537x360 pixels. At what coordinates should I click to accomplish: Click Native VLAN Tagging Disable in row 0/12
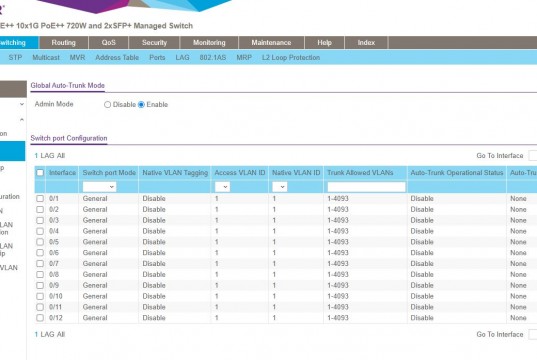[154, 318]
